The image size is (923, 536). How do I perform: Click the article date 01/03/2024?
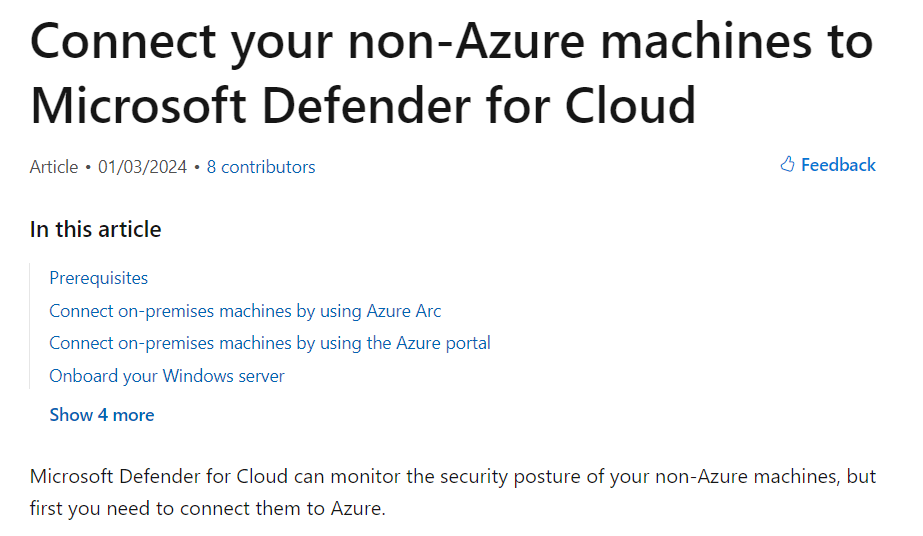click(142, 167)
